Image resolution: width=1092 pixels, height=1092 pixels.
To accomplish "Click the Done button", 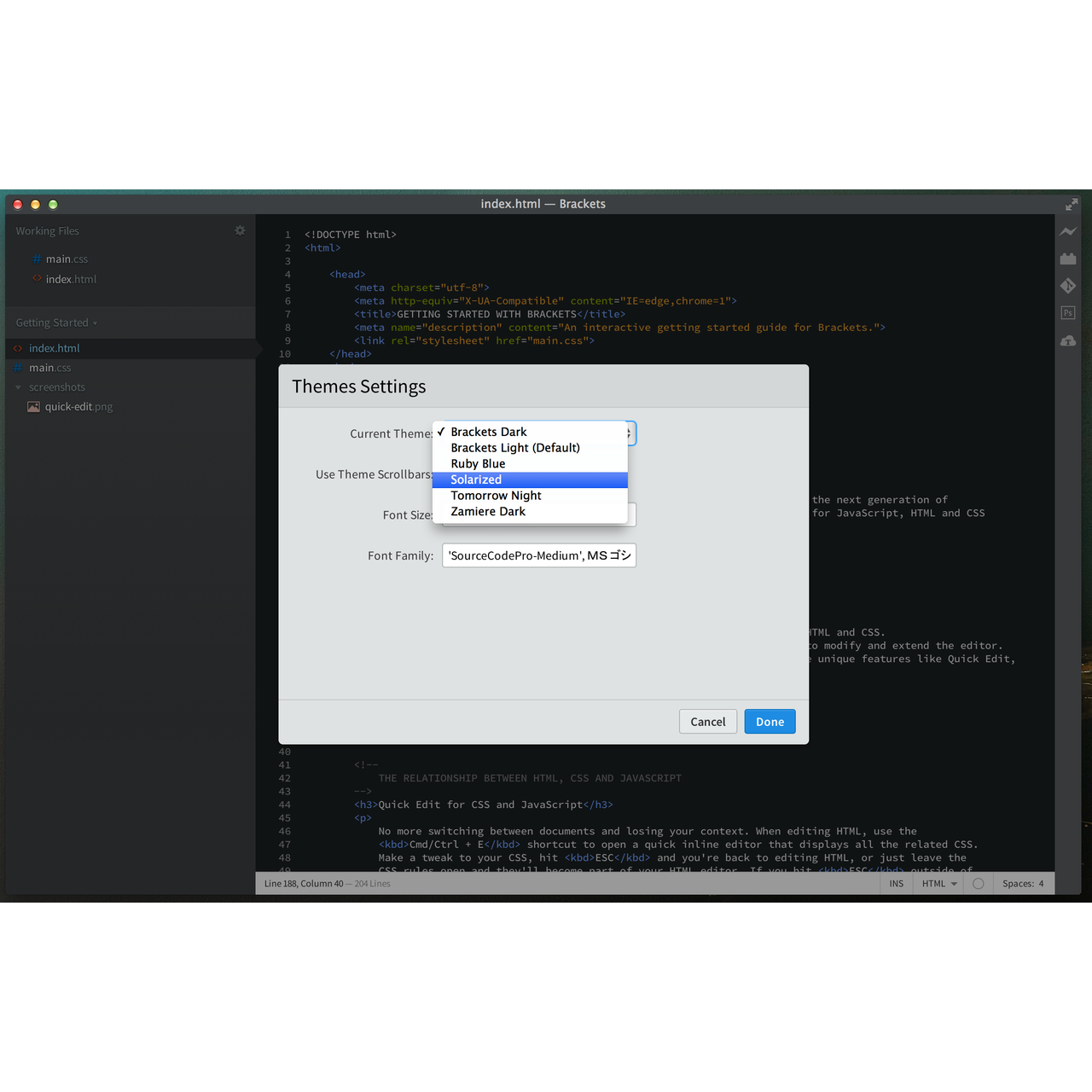I will pos(770,722).
